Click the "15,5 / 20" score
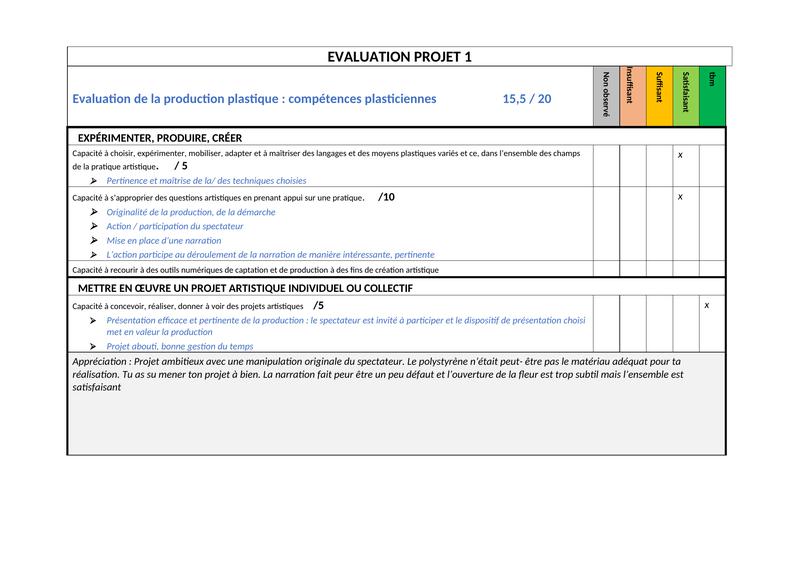This screenshot has width=800, height=566. (526, 99)
